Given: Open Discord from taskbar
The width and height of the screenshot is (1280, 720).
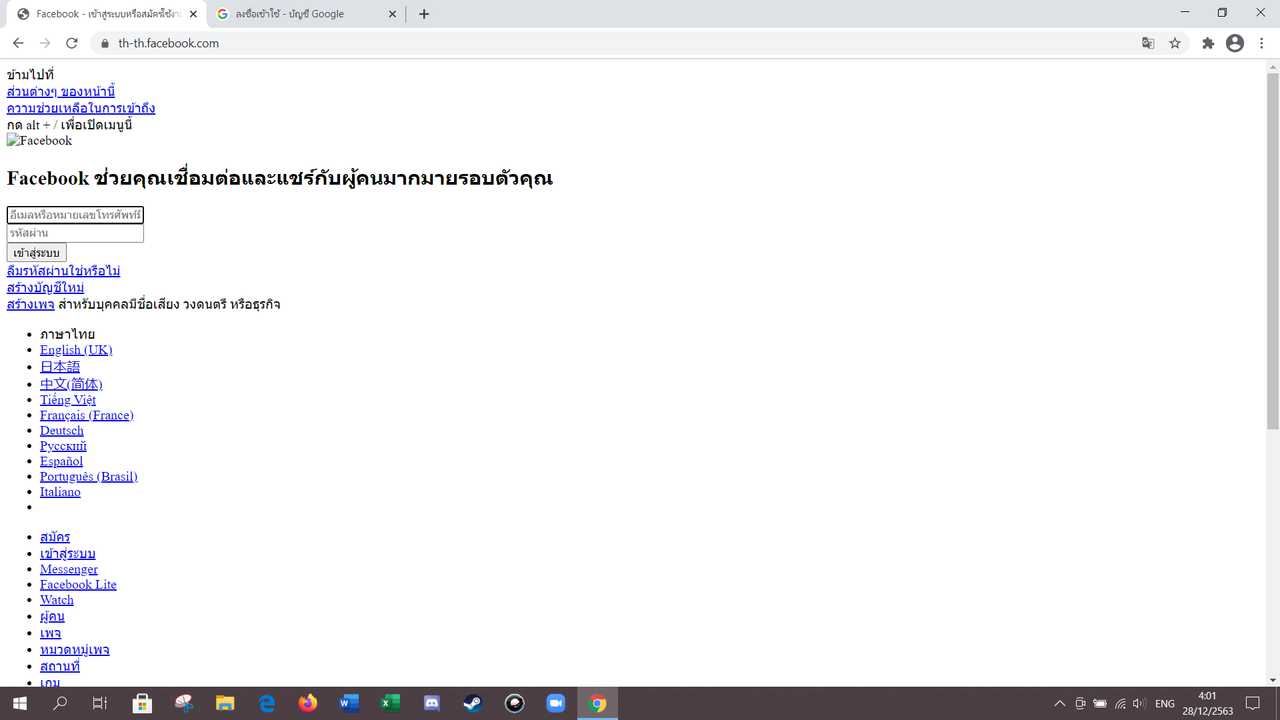Looking at the screenshot, I should (x=432, y=703).
